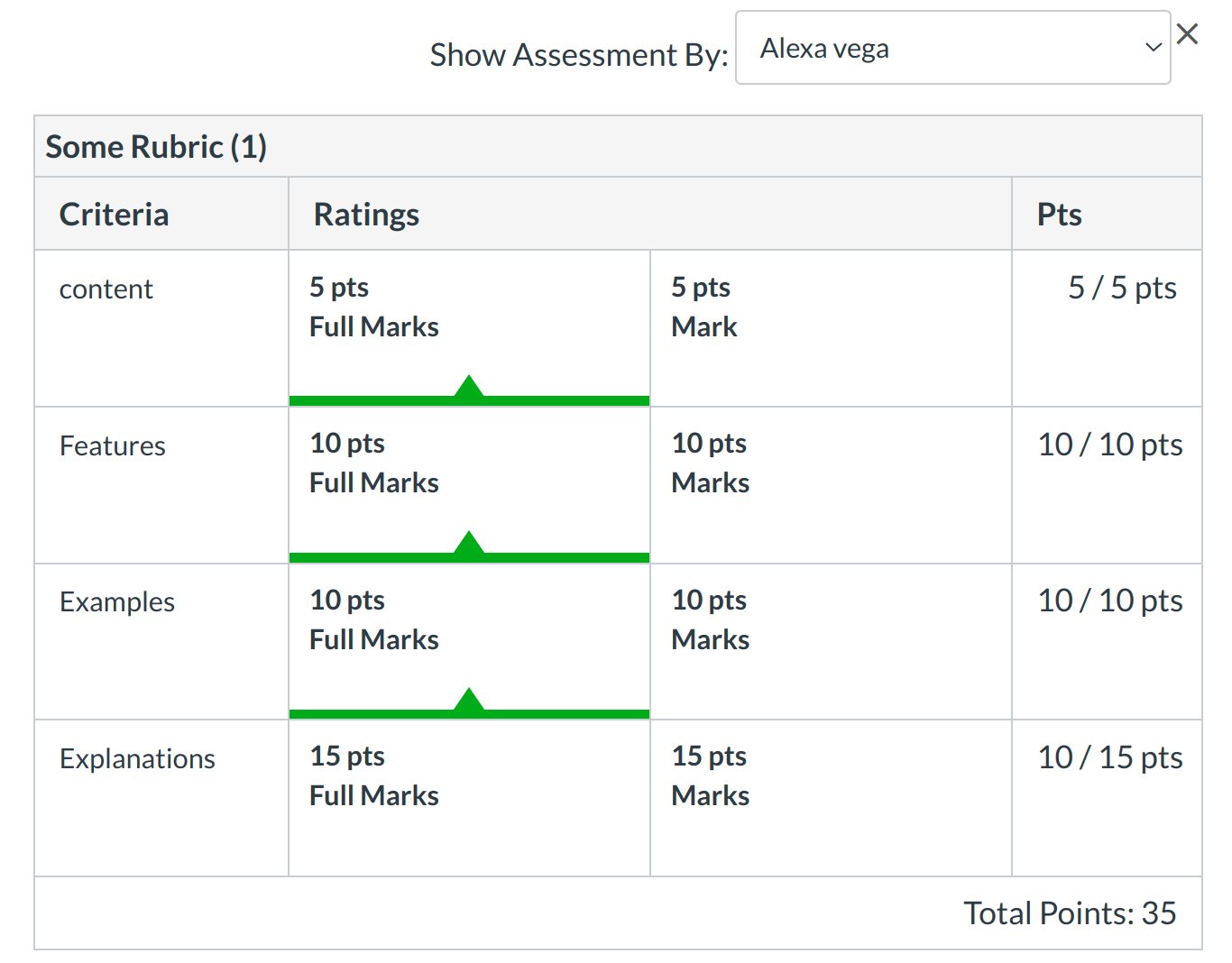Click the chevron arrow beside Alexa vega
Viewport: 1232px width, 963px height.
[x=1152, y=48]
